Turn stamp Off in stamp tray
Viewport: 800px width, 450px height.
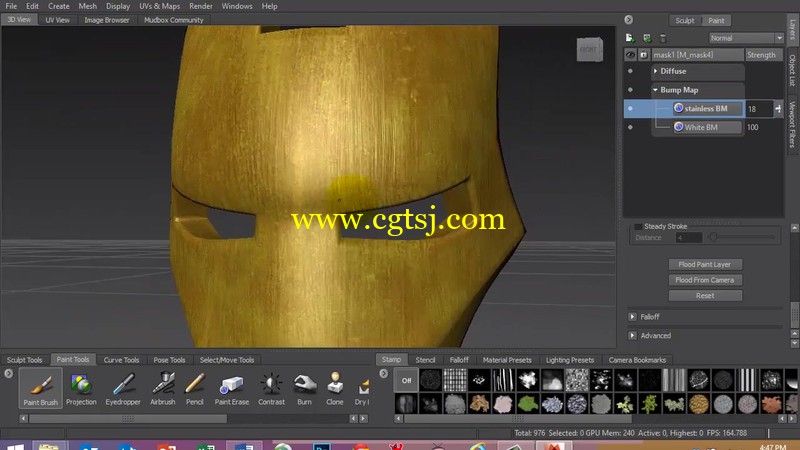pyautogui.click(x=406, y=380)
